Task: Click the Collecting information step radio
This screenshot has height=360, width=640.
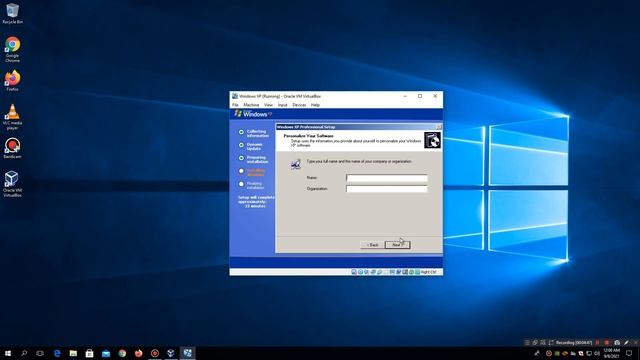Action: click(x=241, y=132)
